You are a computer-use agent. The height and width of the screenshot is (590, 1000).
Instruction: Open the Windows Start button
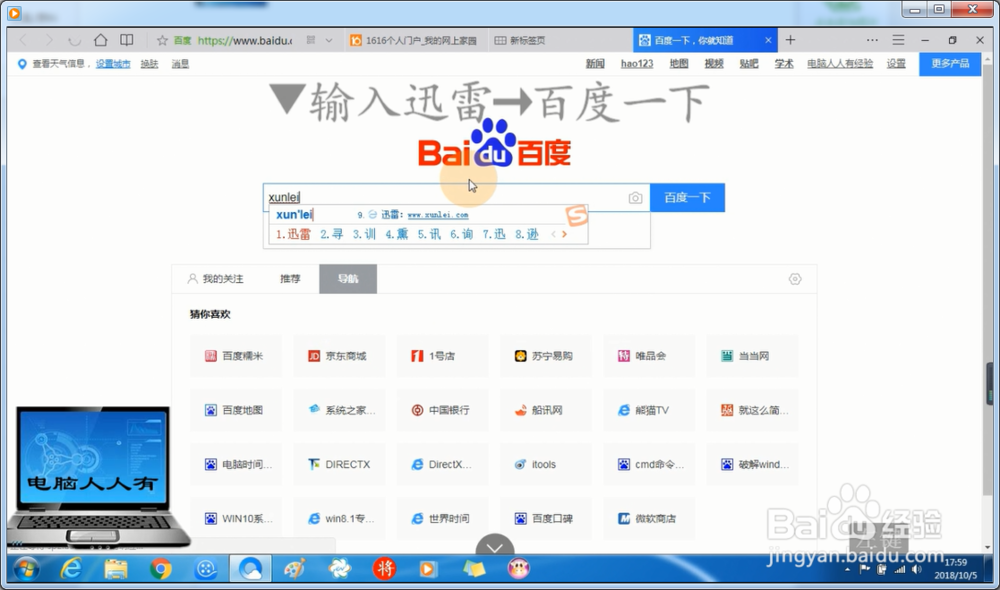pyautogui.click(x=27, y=569)
